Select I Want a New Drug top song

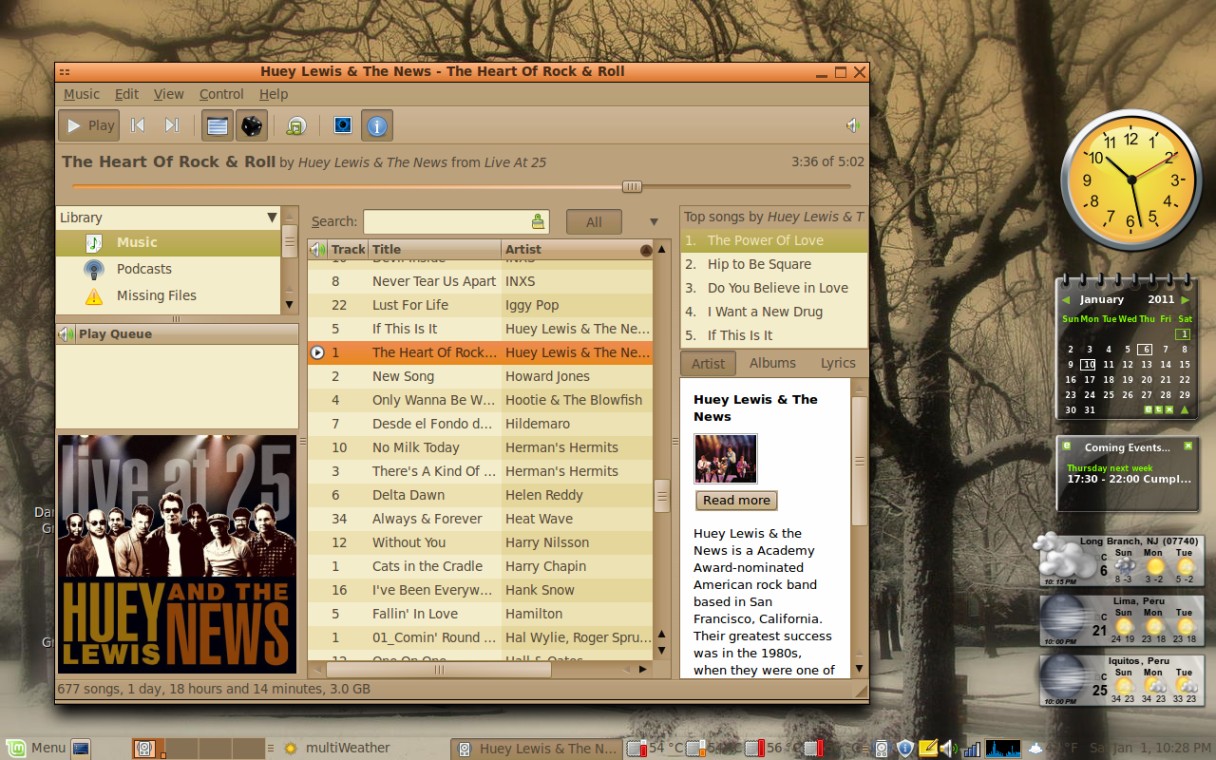[774, 311]
